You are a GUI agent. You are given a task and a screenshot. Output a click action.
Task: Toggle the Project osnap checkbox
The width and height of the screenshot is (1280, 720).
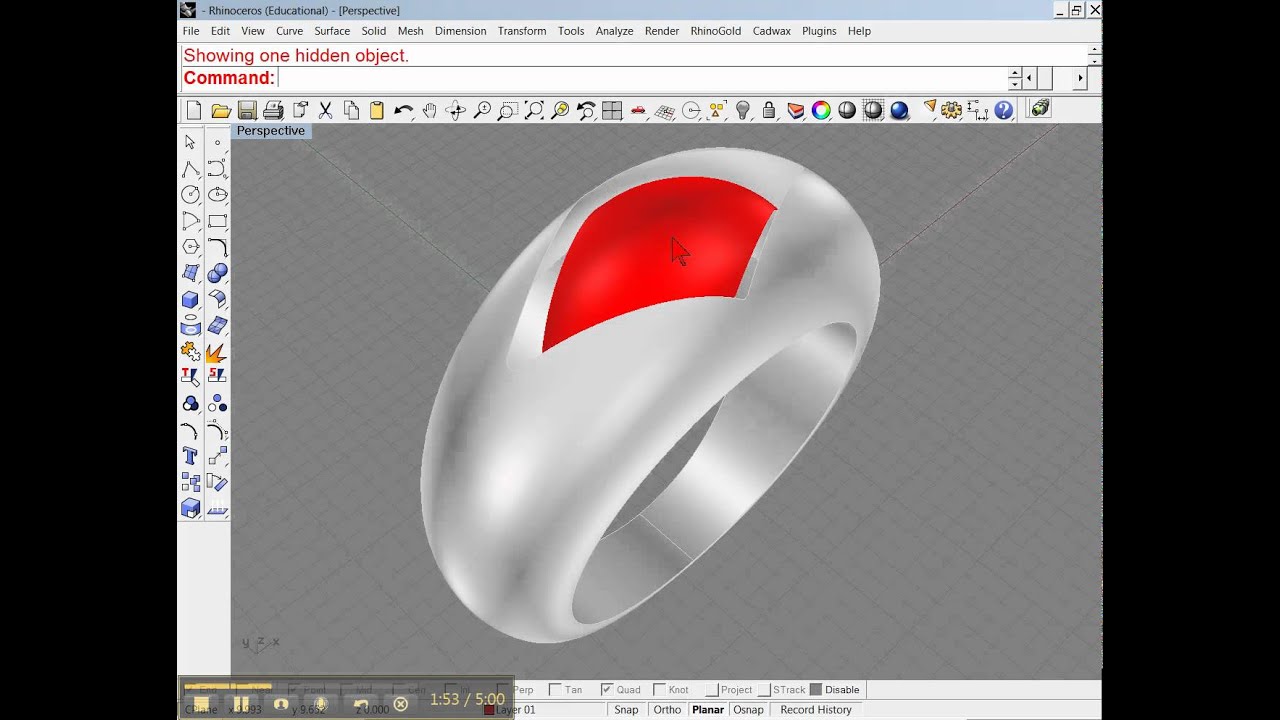pyautogui.click(x=711, y=690)
